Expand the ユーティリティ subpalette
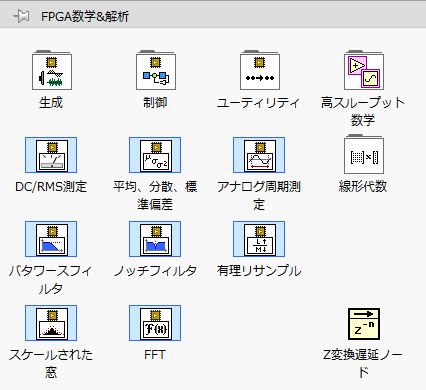This screenshot has height=390, width=426. tap(260, 70)
